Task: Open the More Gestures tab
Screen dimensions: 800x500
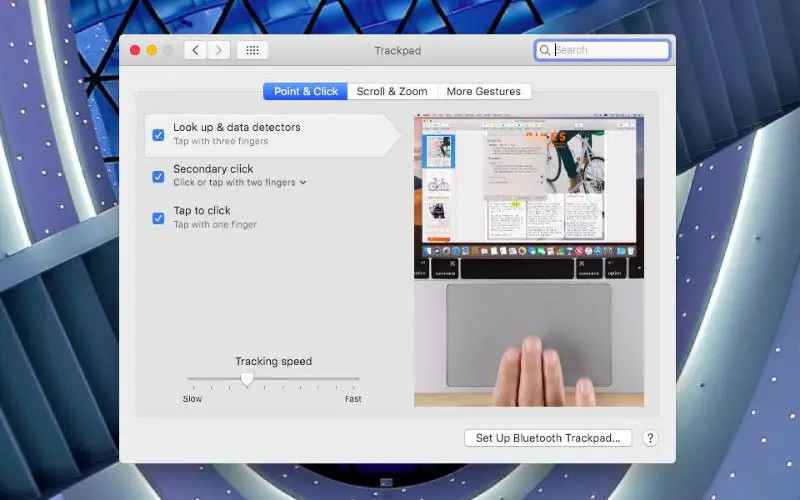Action: click(x=484, y=91)
